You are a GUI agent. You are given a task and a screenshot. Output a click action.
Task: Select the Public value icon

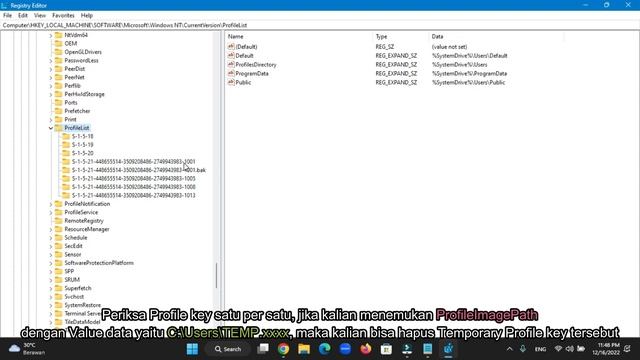click(231, 82)
